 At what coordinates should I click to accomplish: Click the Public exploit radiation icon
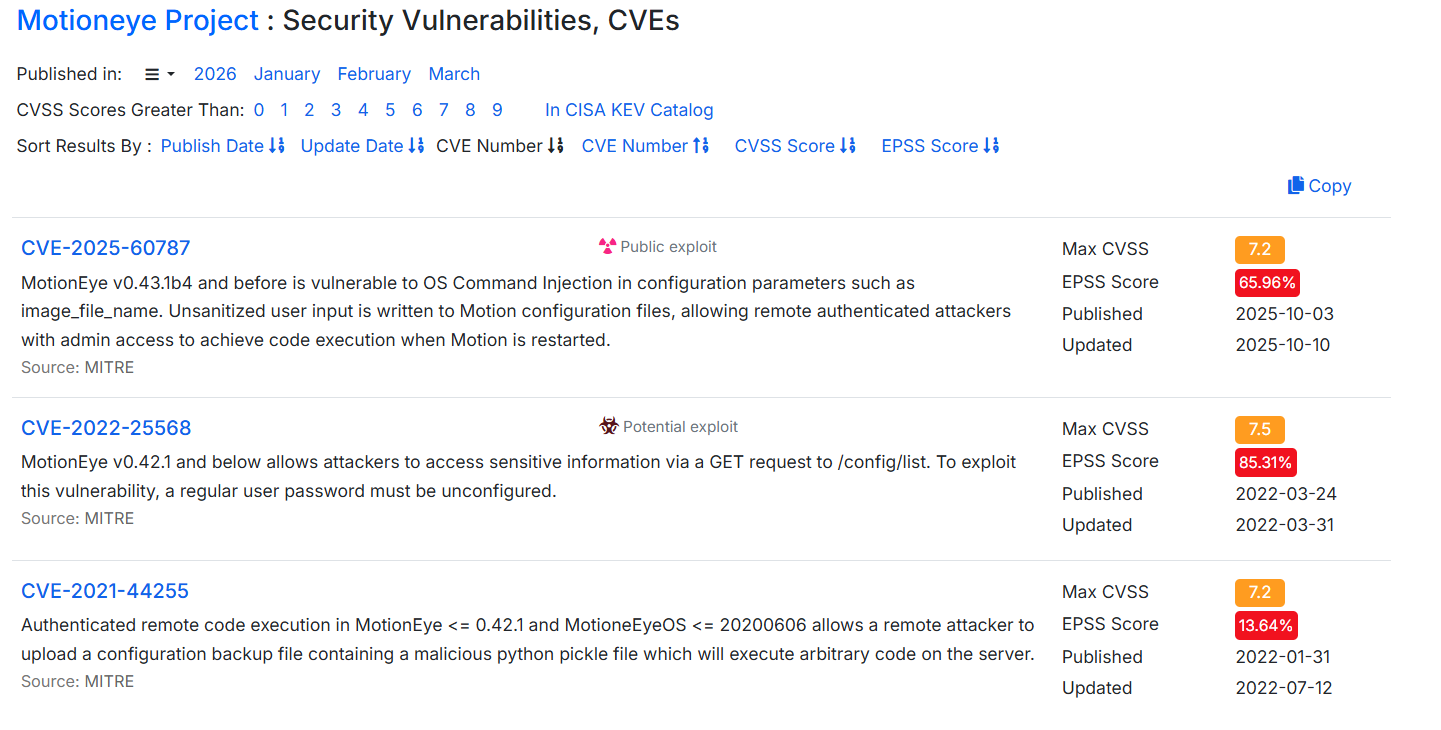(607, 247)
